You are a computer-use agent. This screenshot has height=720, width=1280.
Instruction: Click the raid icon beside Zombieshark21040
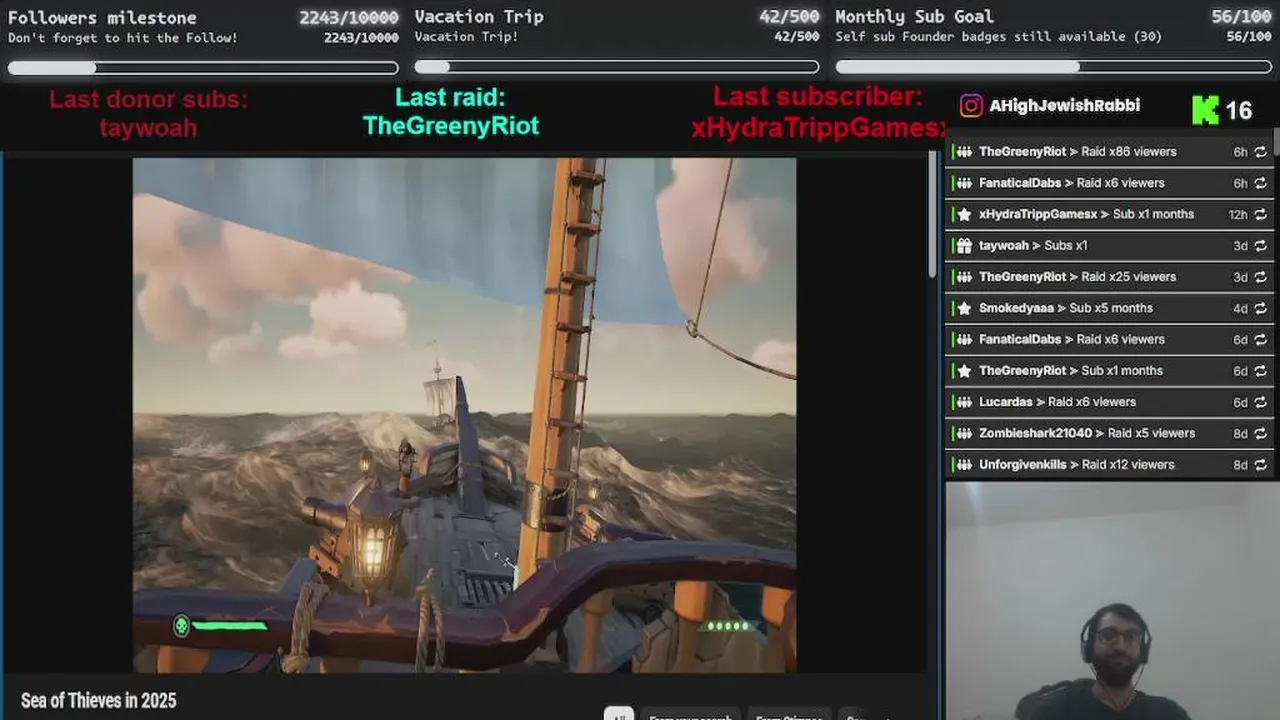(x=963, y=433)
